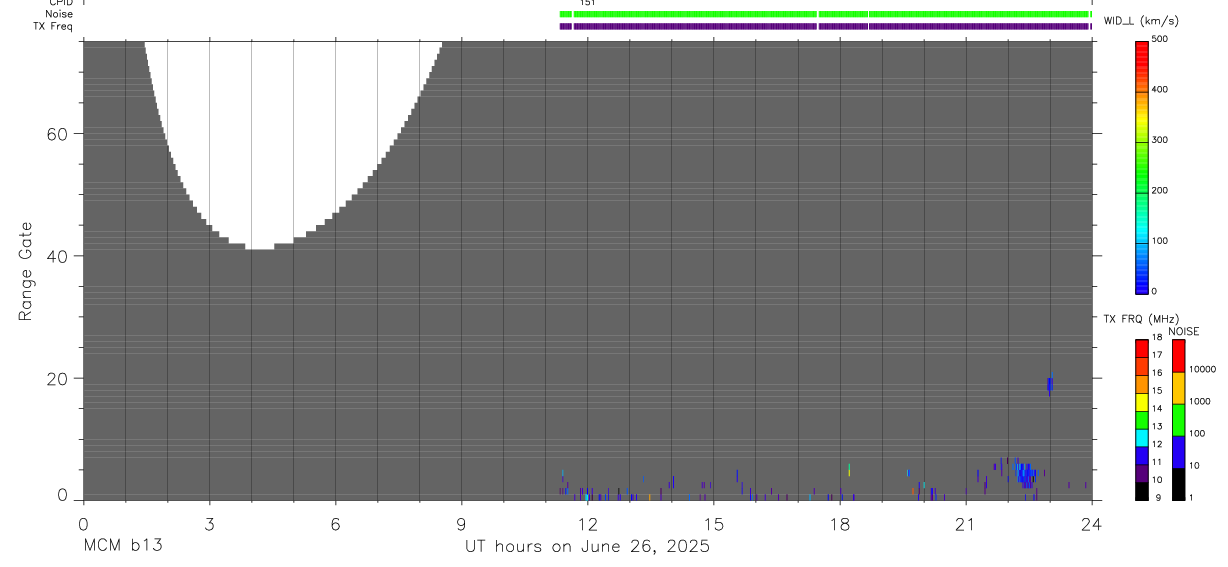This screenshot has width=1228, height=567.
Task: Click the x-axis tick label "15" under the plot
Action: pyautogui.click(x=713, y=523)
